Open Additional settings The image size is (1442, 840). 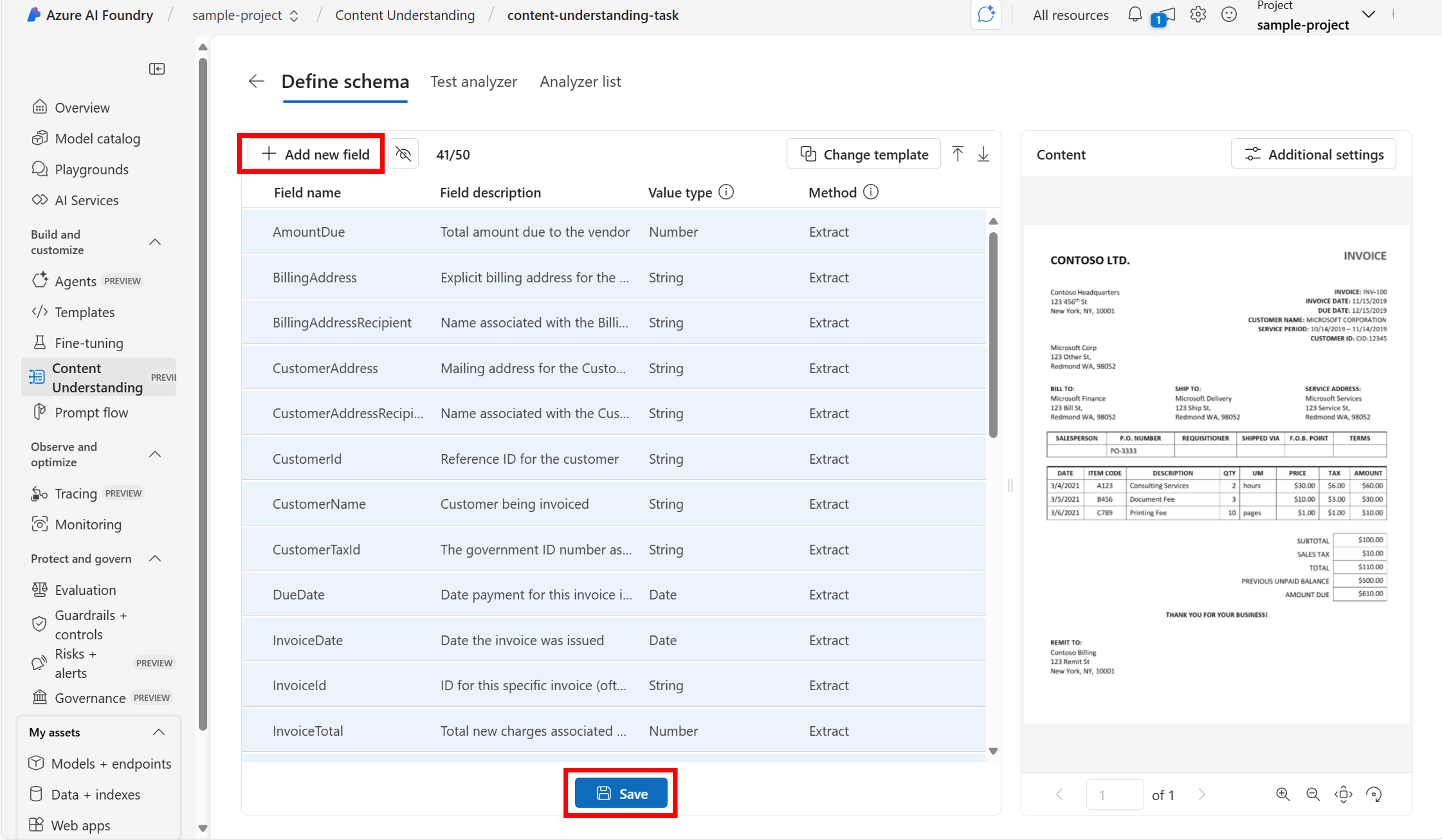click(1313, 154)
